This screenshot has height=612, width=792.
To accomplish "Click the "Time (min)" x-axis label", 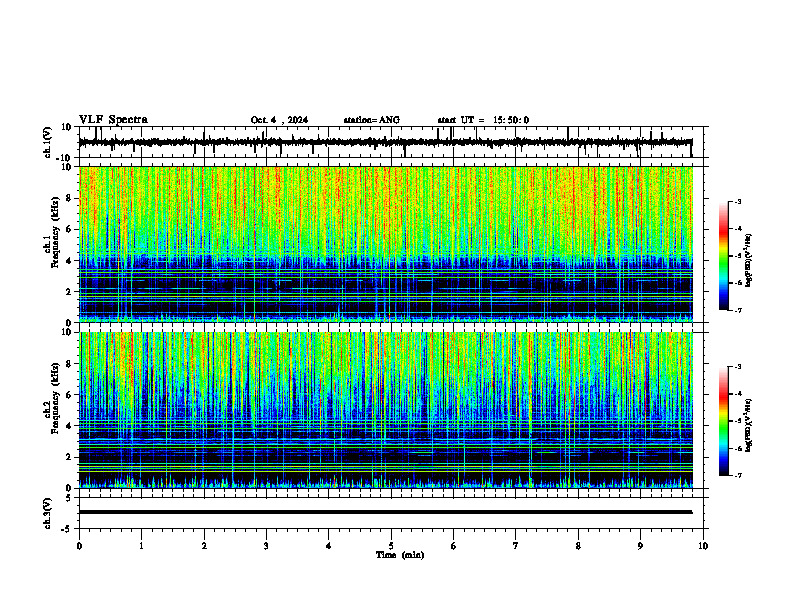I will 400,555.
